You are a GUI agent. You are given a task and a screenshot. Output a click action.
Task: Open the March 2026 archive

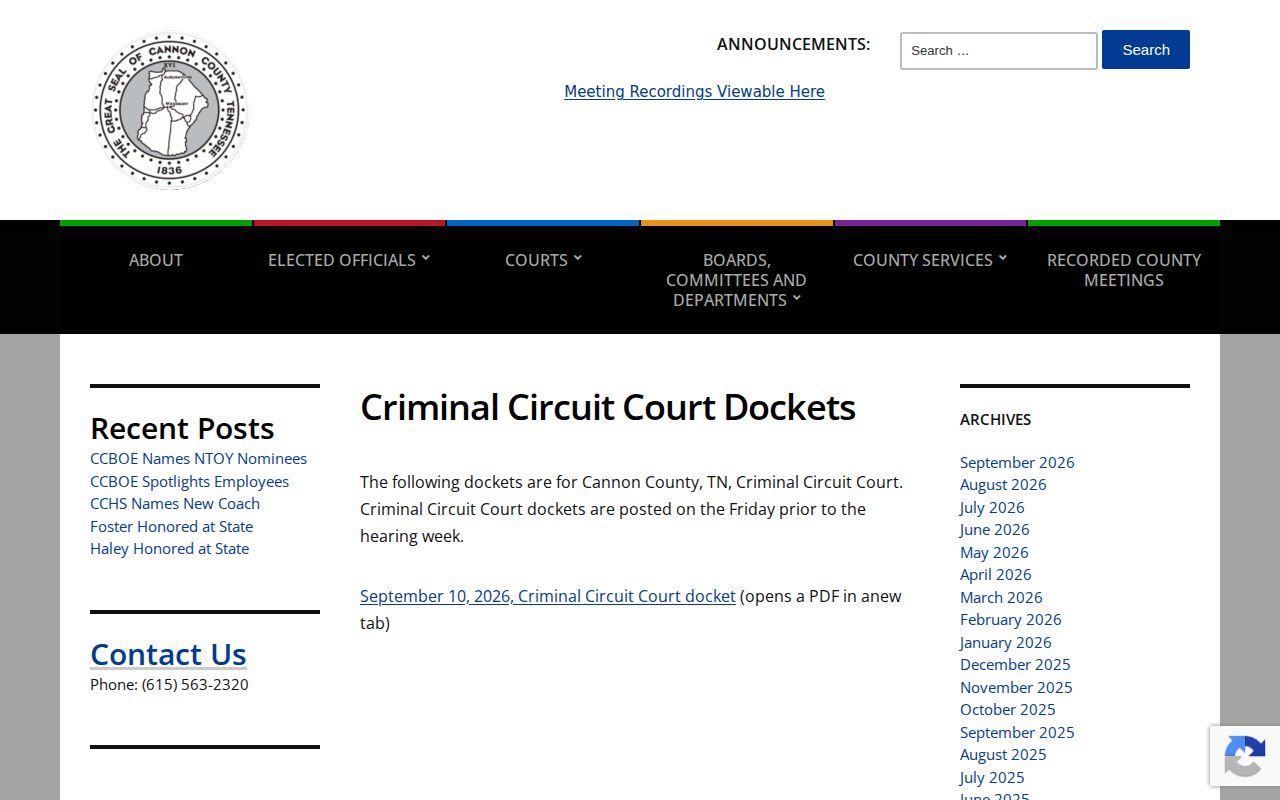coord(1001,597)
